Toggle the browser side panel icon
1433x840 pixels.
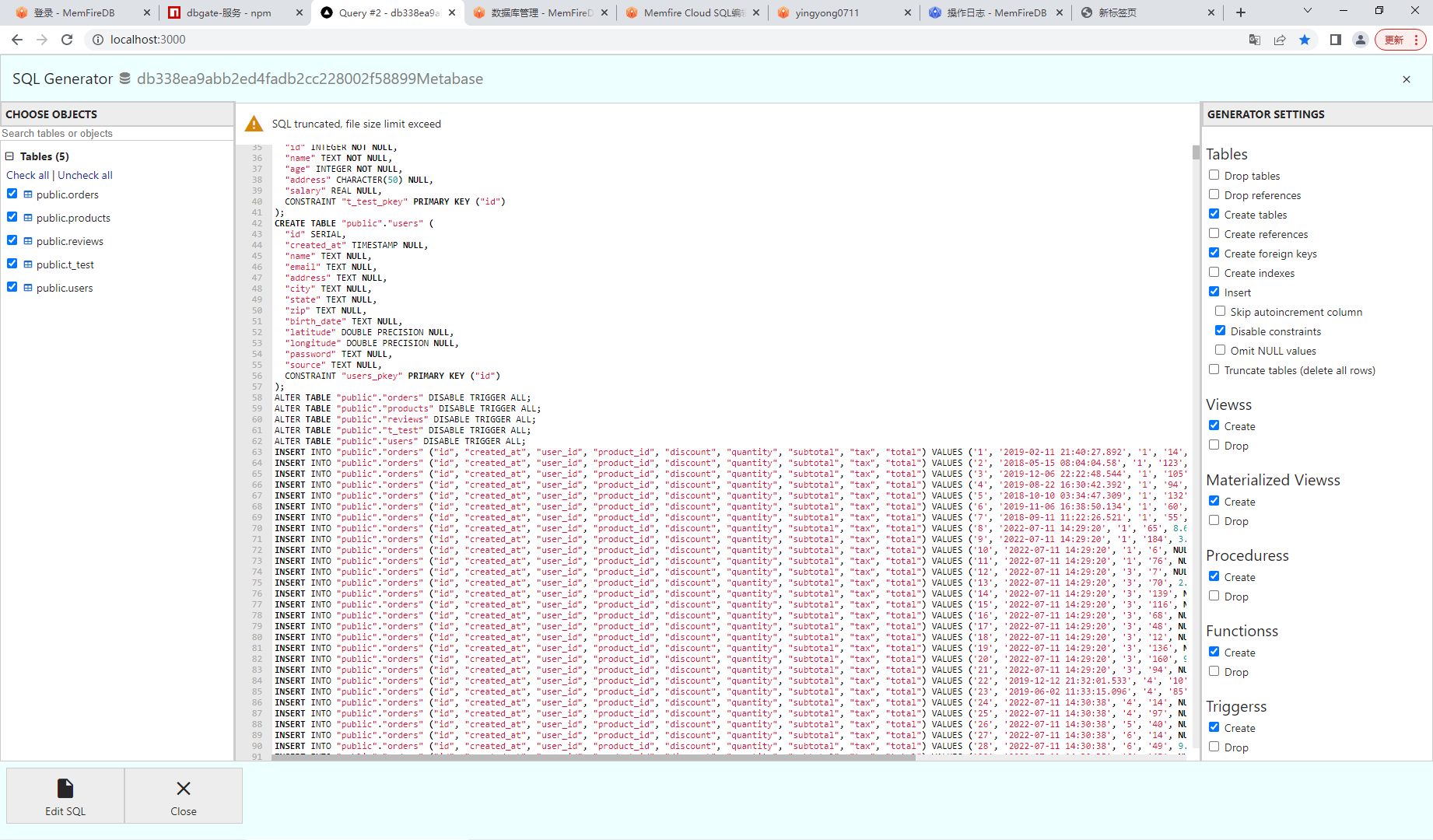click(x=1336, y=40)
